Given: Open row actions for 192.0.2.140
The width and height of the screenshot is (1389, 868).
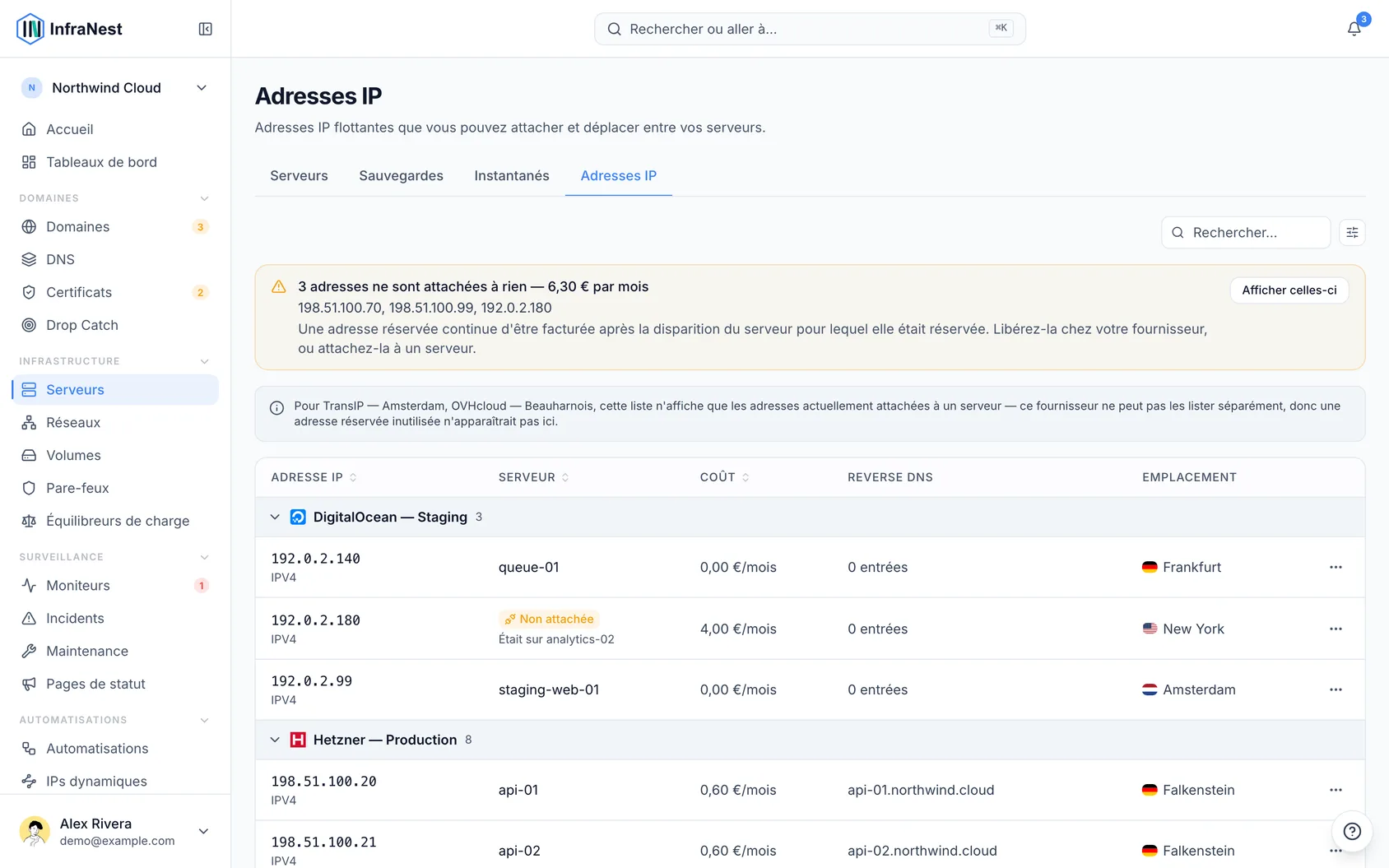Looking at the screenshot, I should coord(1336,567).
